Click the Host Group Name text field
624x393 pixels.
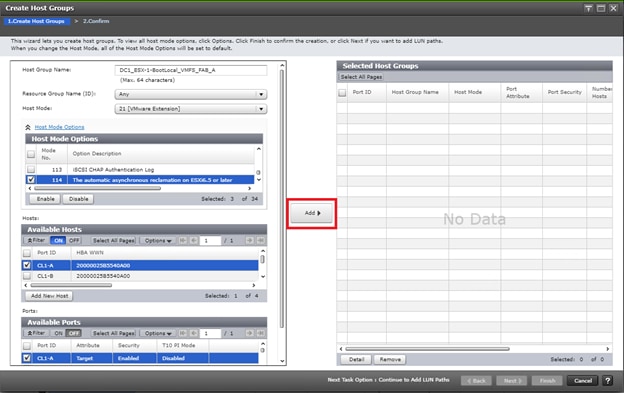pyautogui.click(x=191, y=70)
